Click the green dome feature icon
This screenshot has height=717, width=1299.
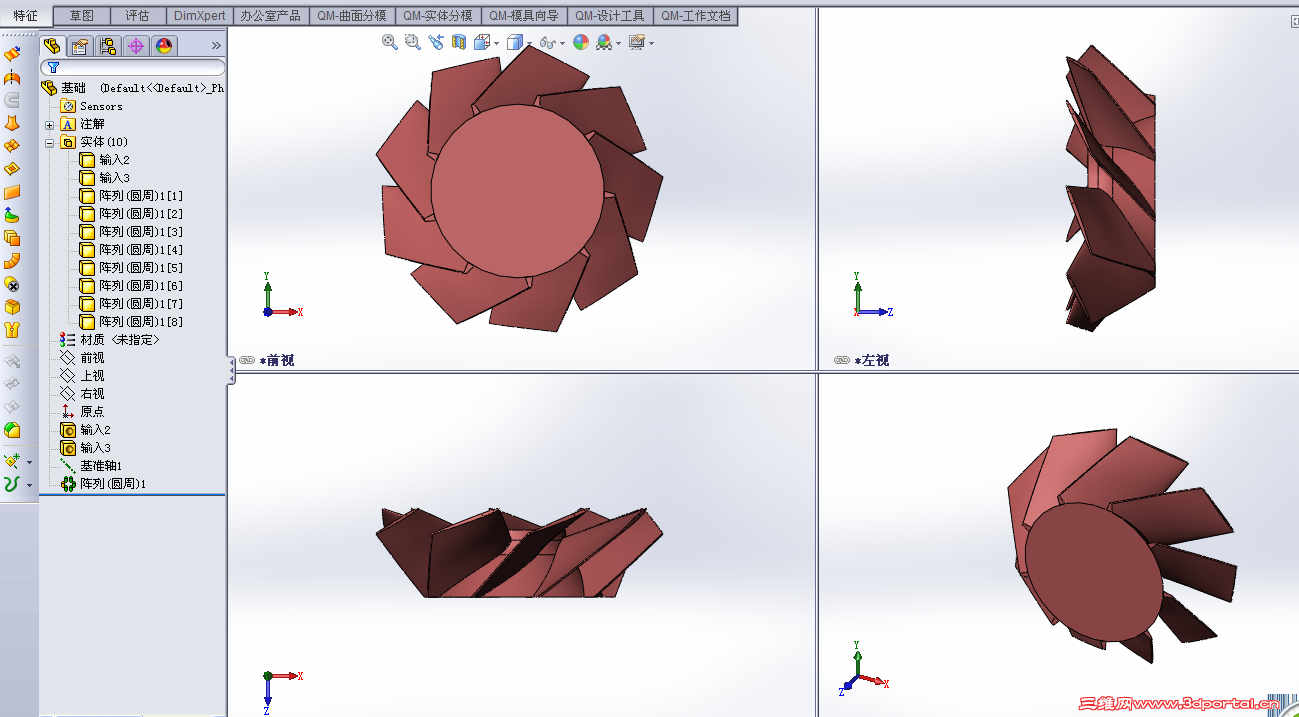tap(12, 430)
